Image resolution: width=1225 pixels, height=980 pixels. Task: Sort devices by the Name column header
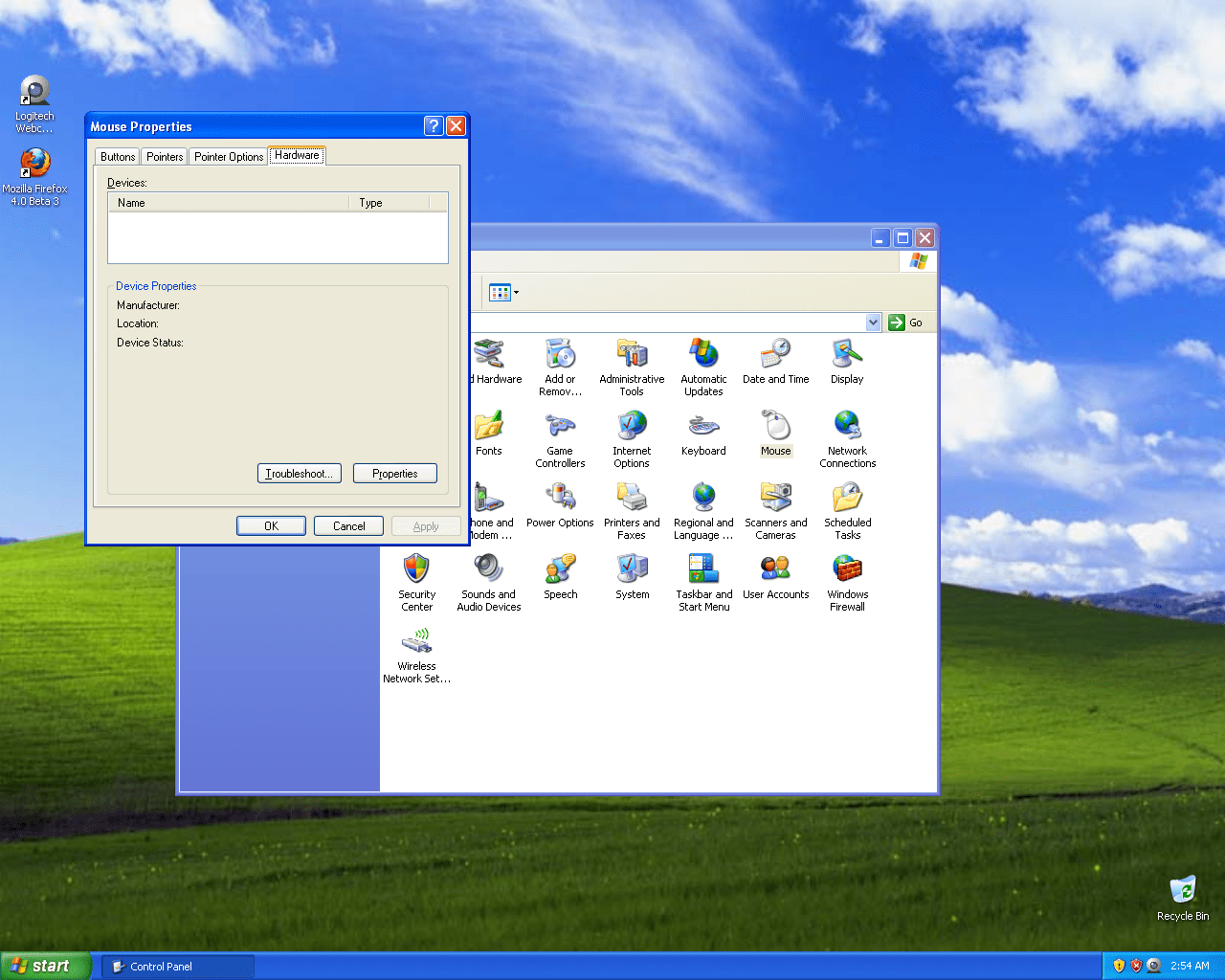point(229,203)
